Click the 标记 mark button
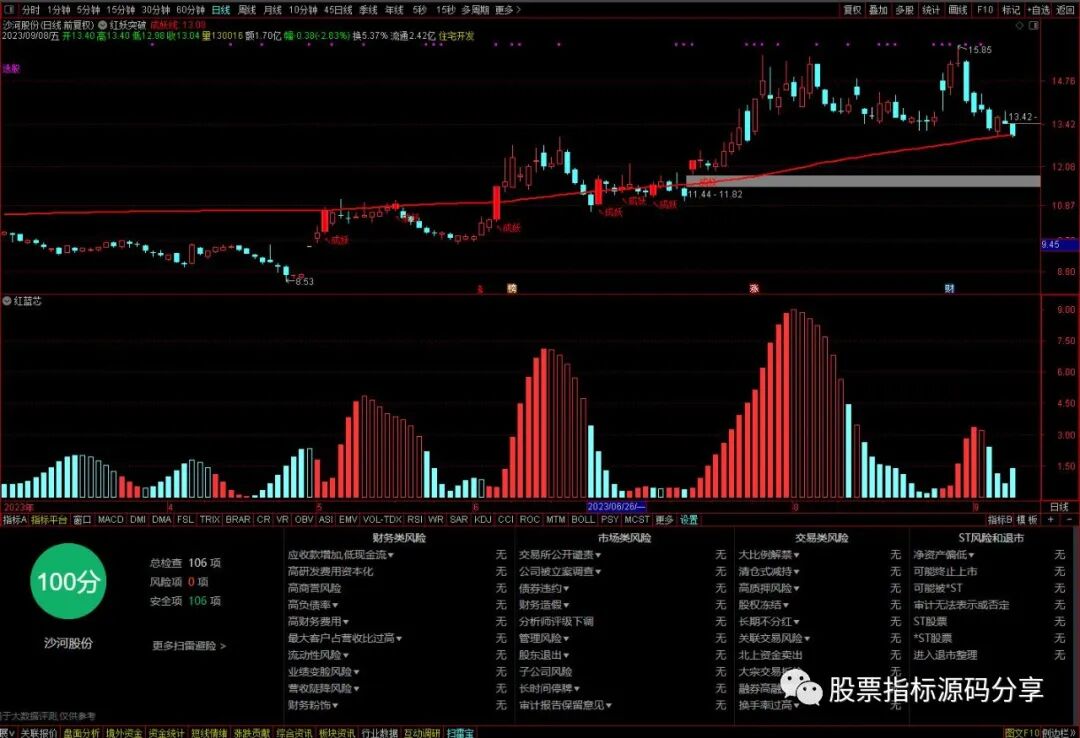This screenshot has width=1080, height=738. [1010, 10]
